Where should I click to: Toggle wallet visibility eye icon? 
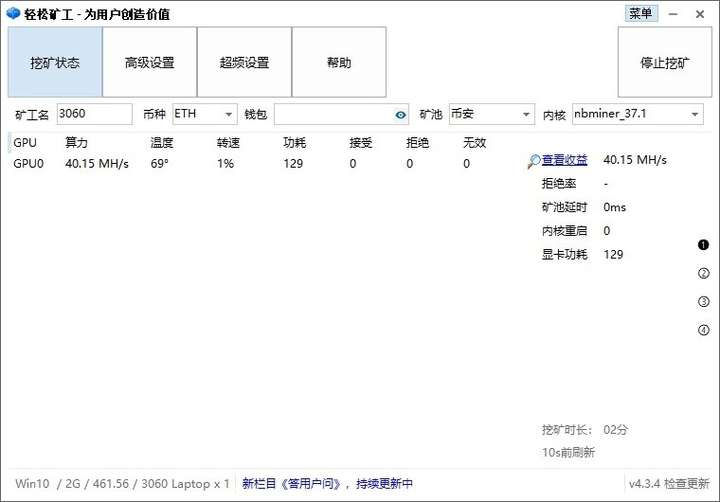[401, 115]
